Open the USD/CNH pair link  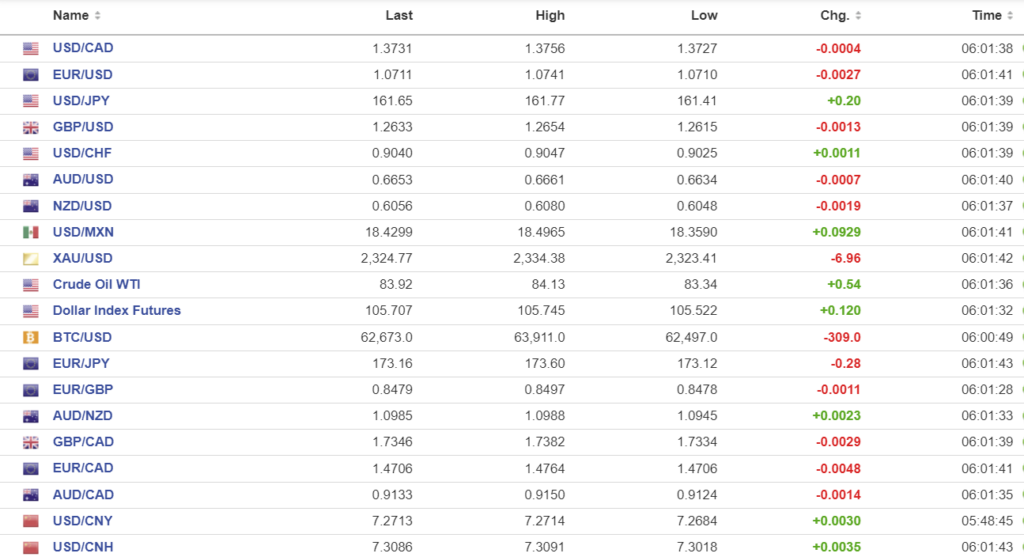[x=83, y=547]
